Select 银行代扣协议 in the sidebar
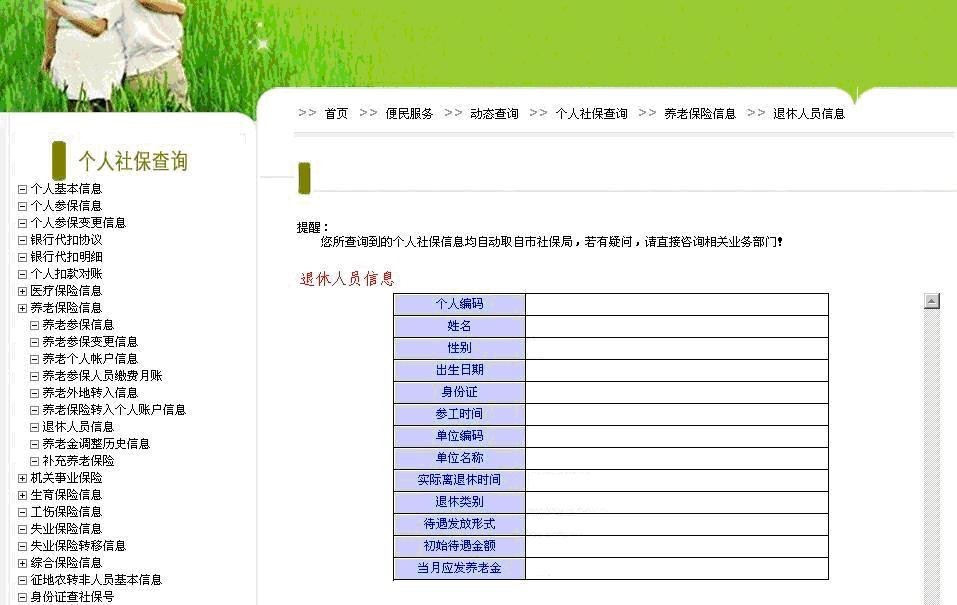 click(x=66, y=239)
